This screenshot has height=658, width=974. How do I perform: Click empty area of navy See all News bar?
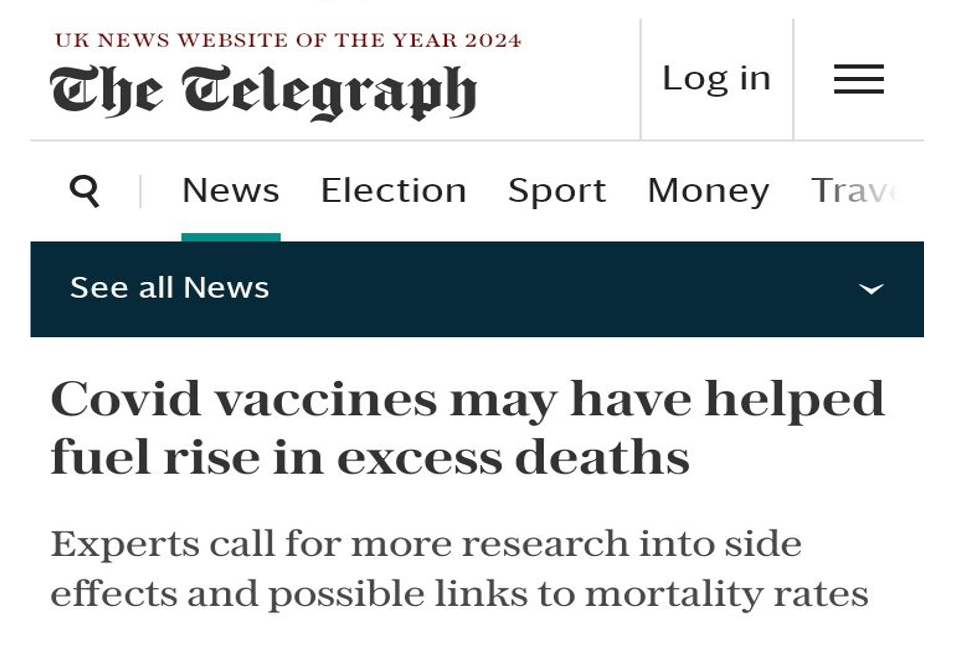pyautogui.click(x=559, y=289)
